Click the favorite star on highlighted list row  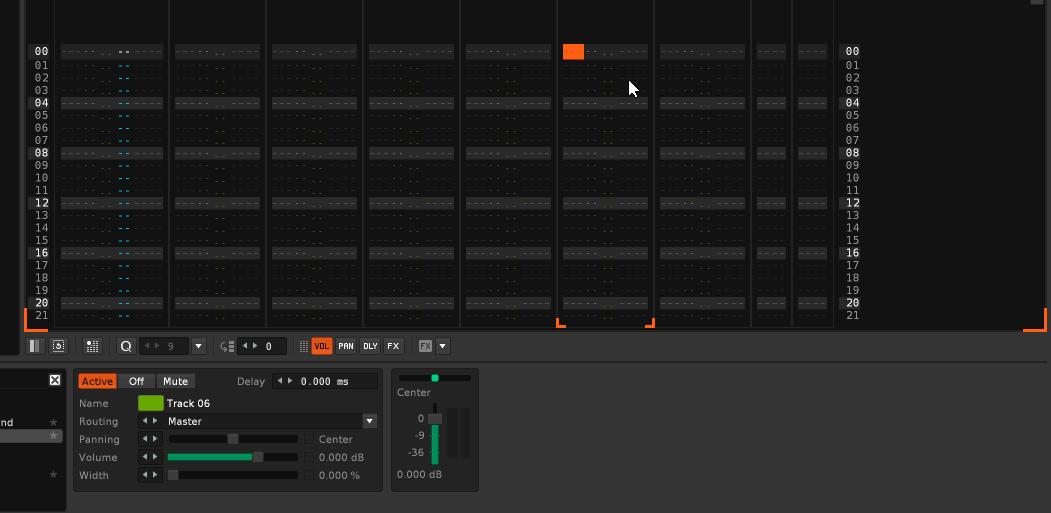(x=54, y=436)
